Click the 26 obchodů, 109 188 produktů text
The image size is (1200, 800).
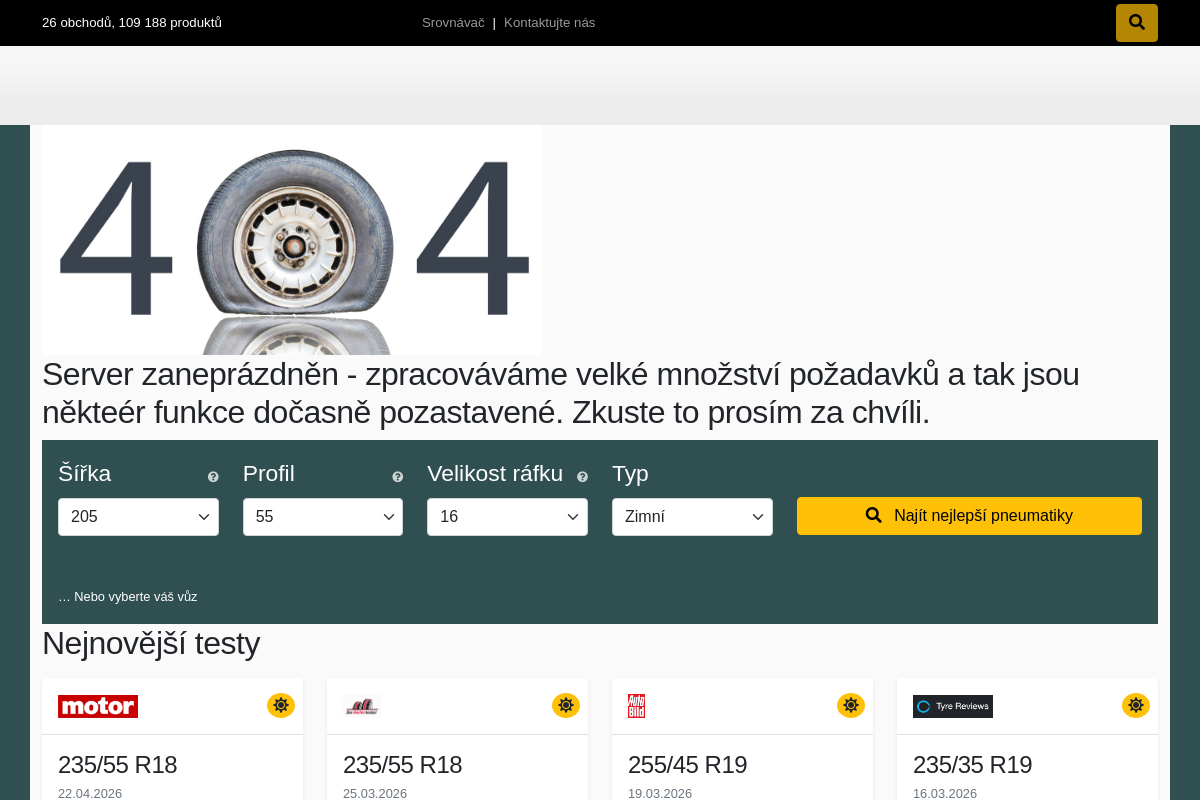[x=132, y=23]
